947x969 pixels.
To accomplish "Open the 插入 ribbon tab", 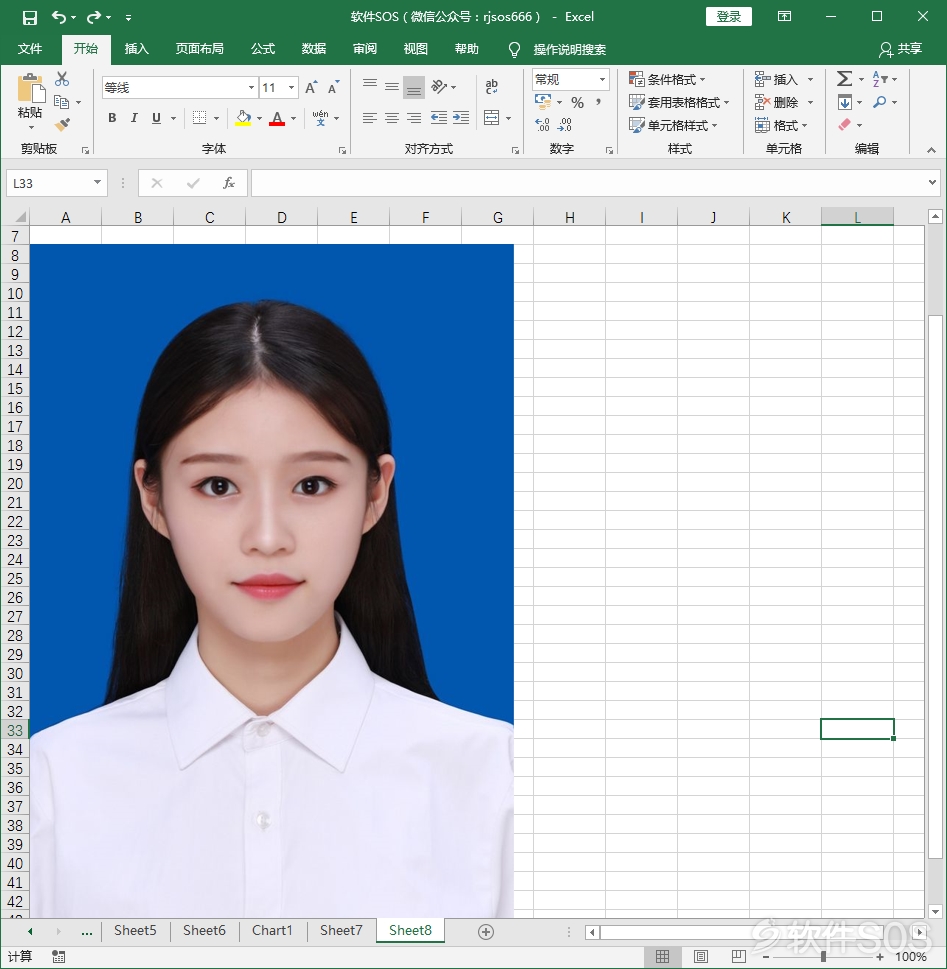I will 137,49.
